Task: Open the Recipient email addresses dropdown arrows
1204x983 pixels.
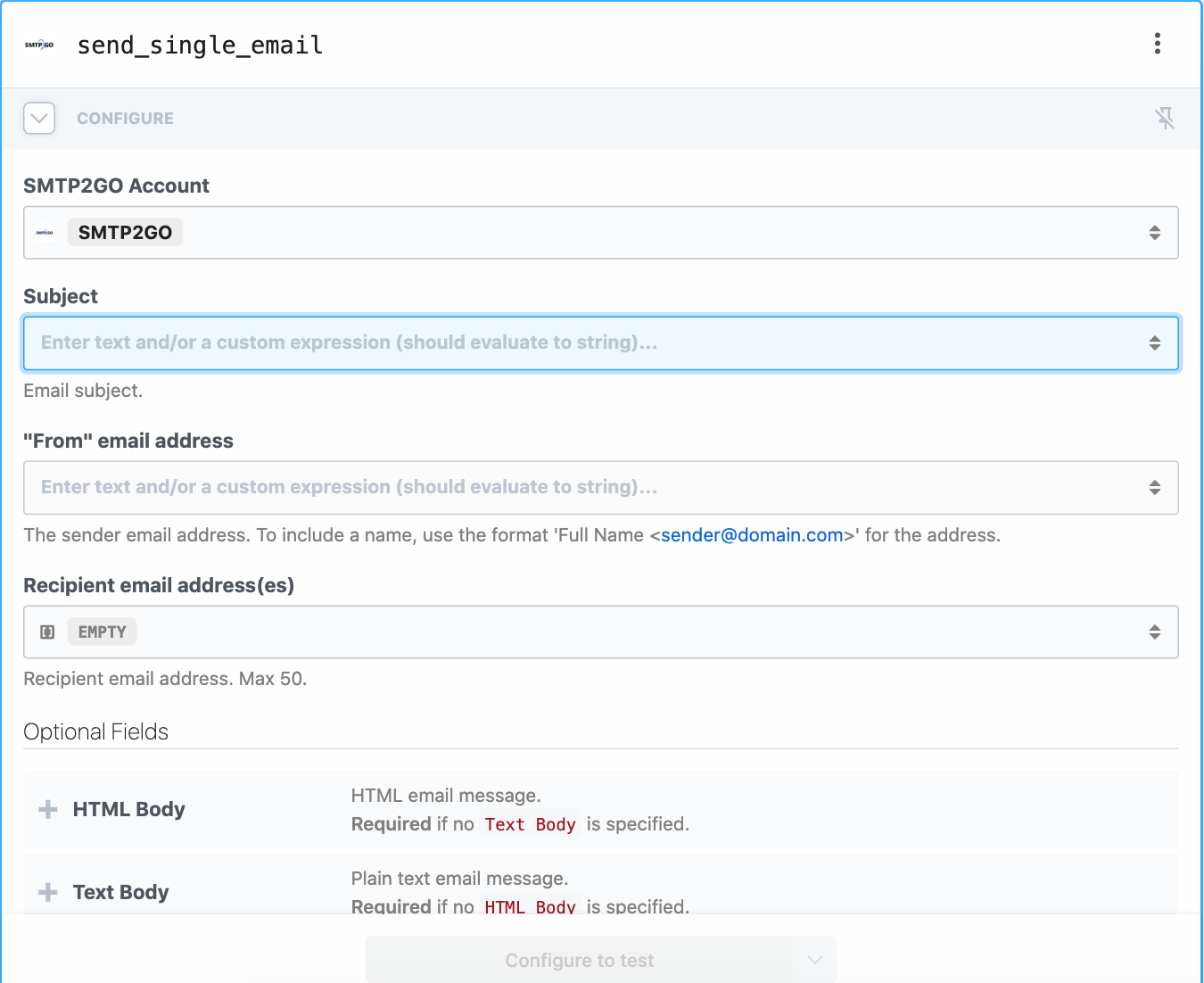Action: pyautogui.click(x=1155, y=632)
